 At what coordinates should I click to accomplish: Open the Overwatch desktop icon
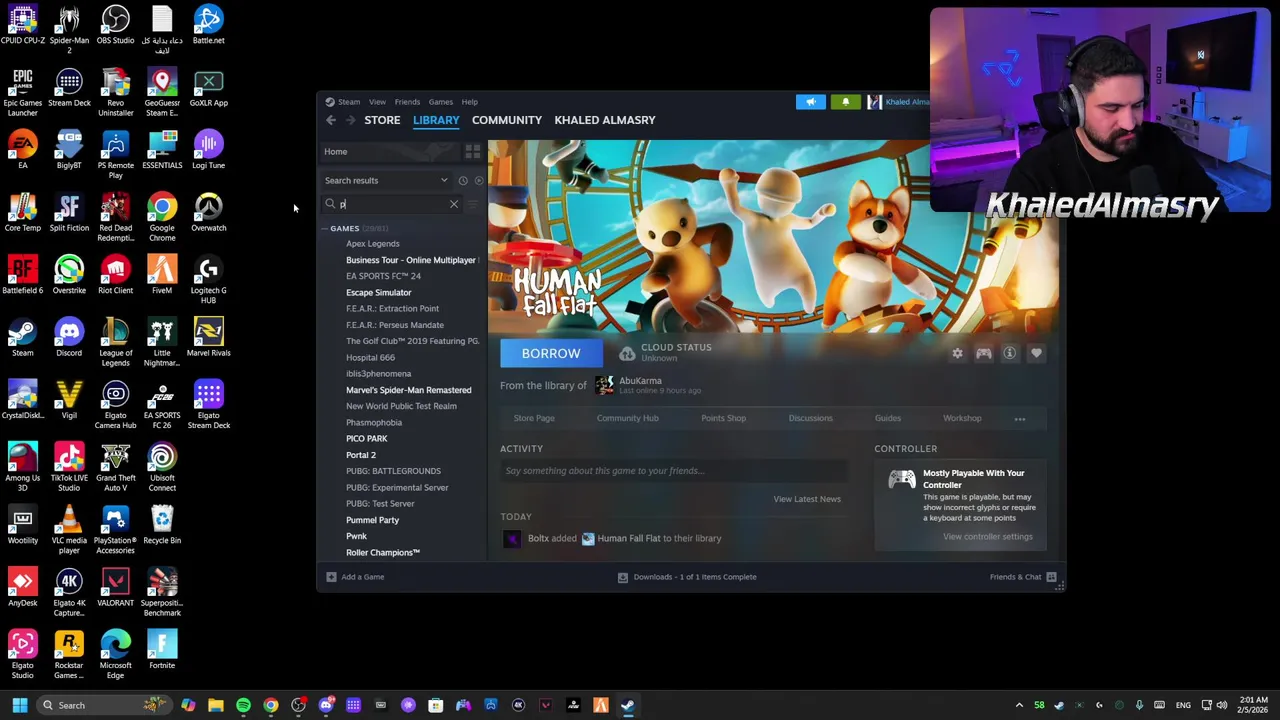[x=208, y=213]
